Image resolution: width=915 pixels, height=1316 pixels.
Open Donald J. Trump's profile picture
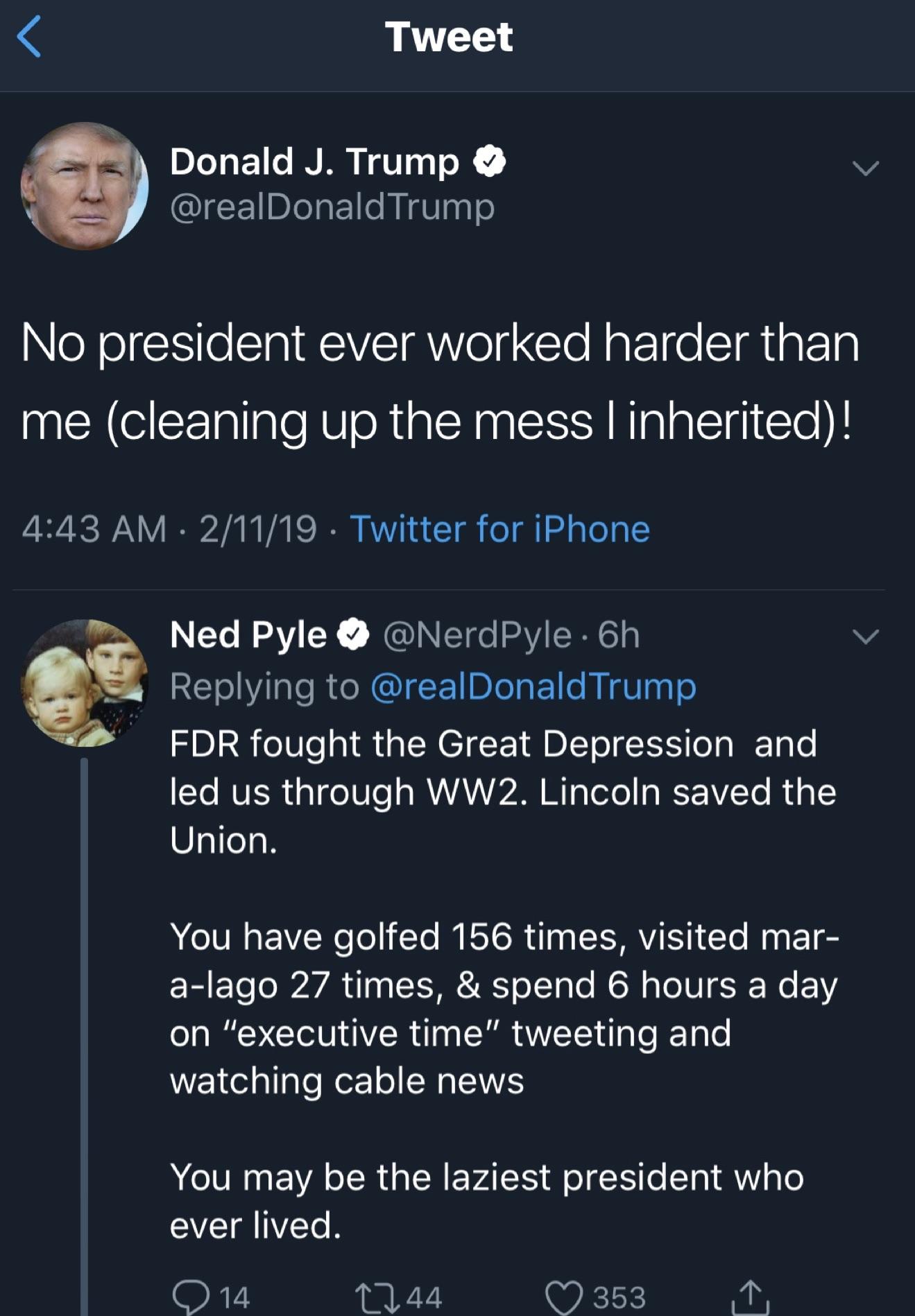click(x=85, y=186)
